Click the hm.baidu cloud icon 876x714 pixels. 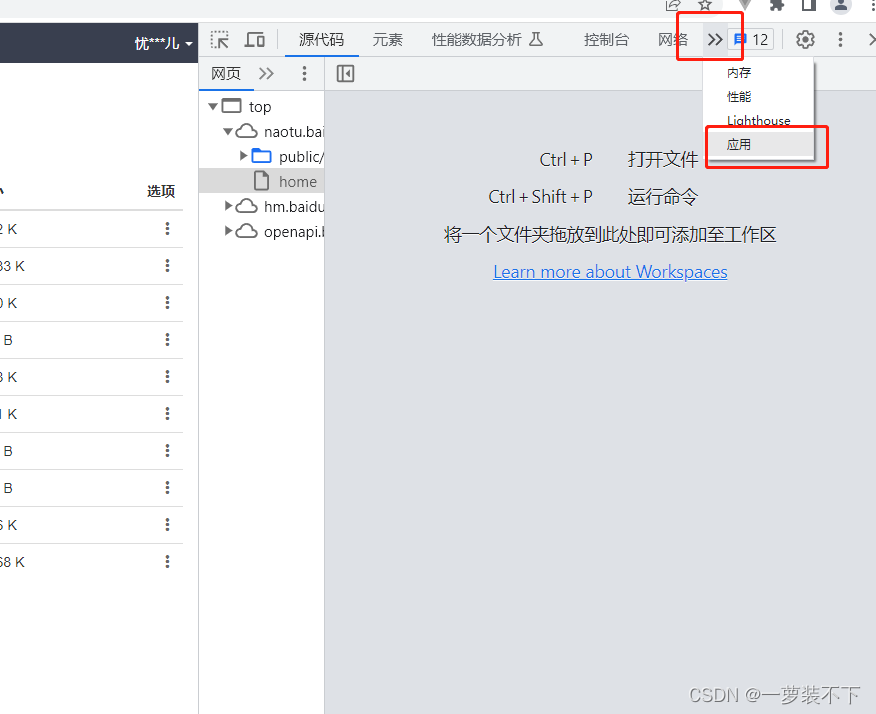coord(246,206)
